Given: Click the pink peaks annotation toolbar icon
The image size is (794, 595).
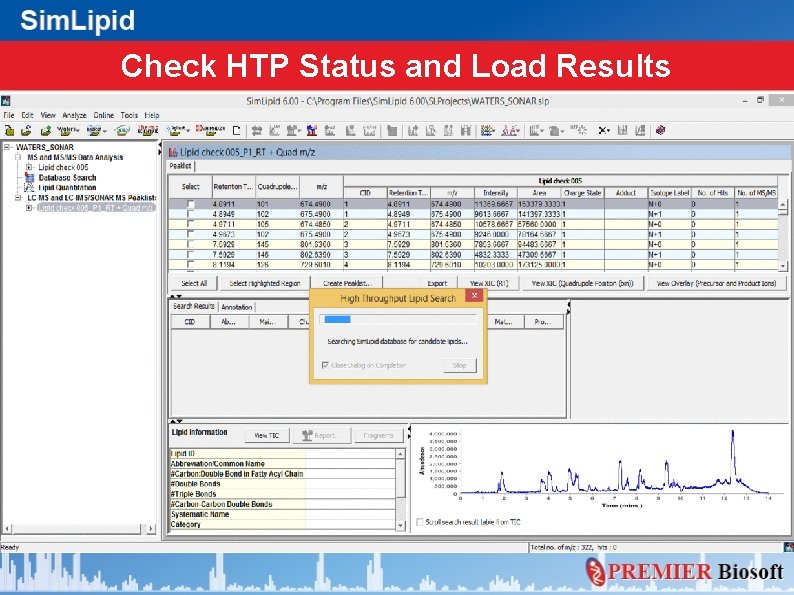Looking at the screenshot, I should point(508,131).
